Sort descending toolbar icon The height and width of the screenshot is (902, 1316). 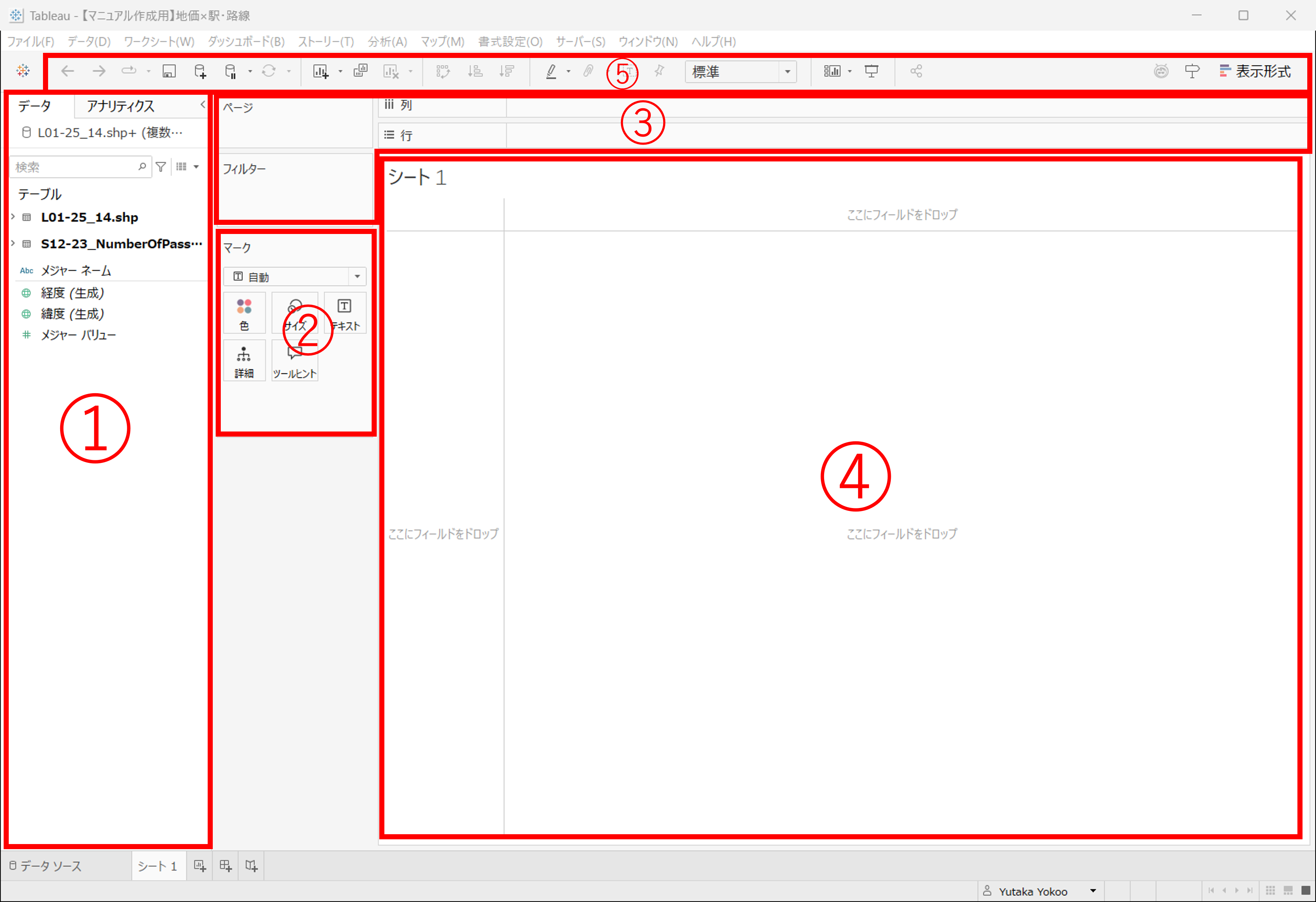pyautogui.click(x=507, y=71)
